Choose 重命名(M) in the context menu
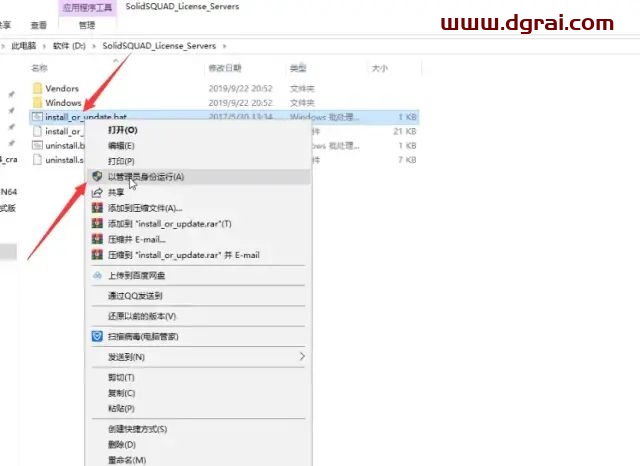This screenshot has width=640, height=466. point(198,460)
